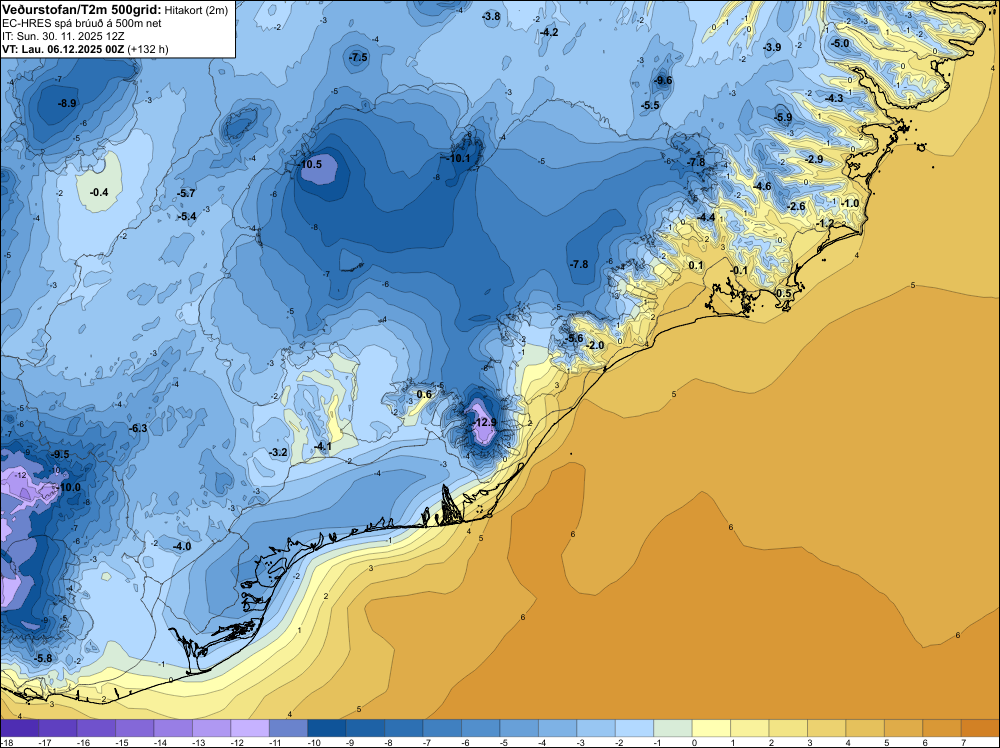
Task: Click the -5.5 temperature value
Action: [x=651, y=105]
